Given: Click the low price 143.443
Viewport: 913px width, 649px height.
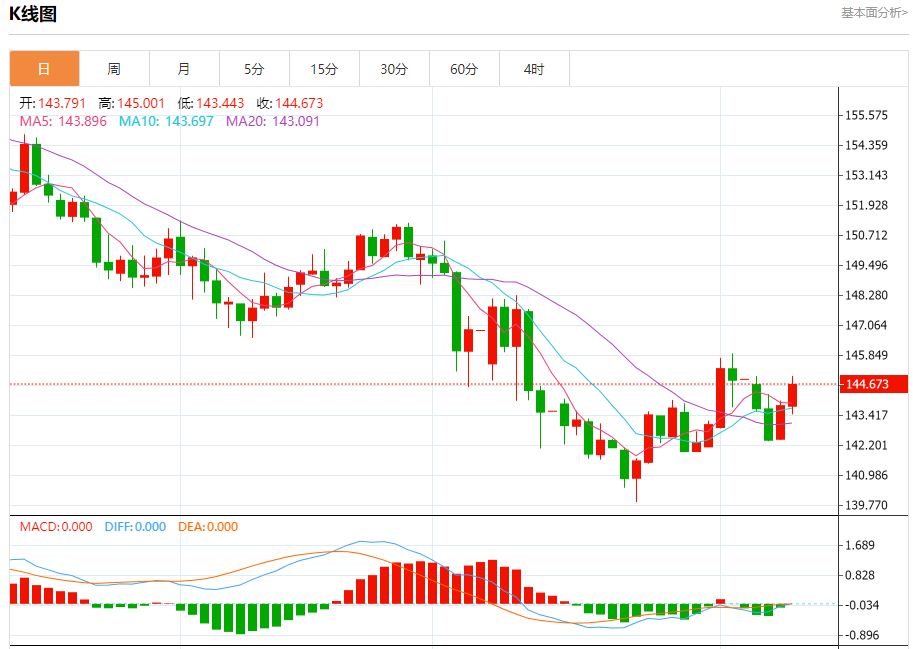Looking at the screenshot, I should [x=220, y=103].
